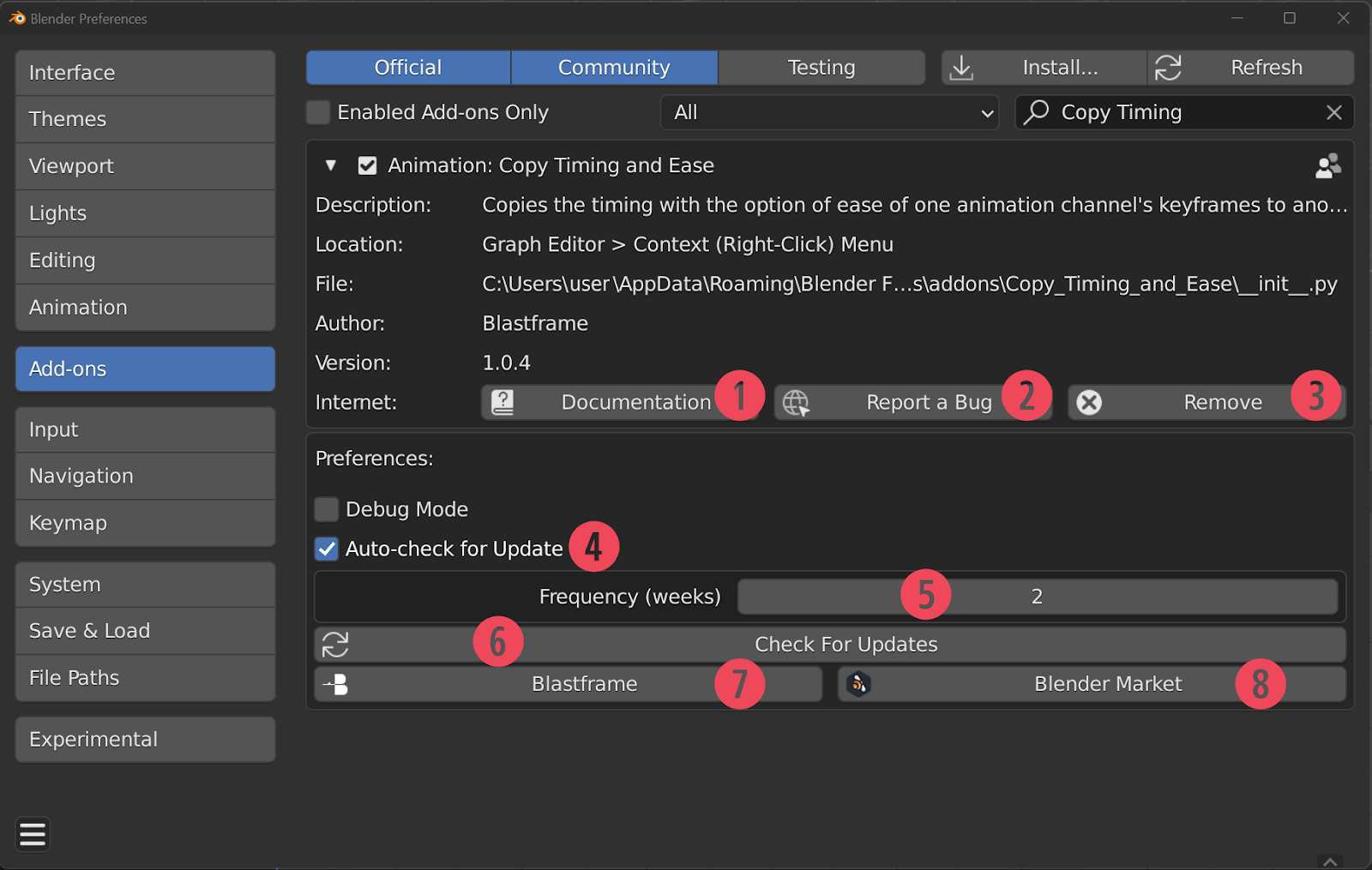The width and height of the screenshot is (1372, 870).
Task: Enable the Testing add-ons filter
Action: click(821, 68)
